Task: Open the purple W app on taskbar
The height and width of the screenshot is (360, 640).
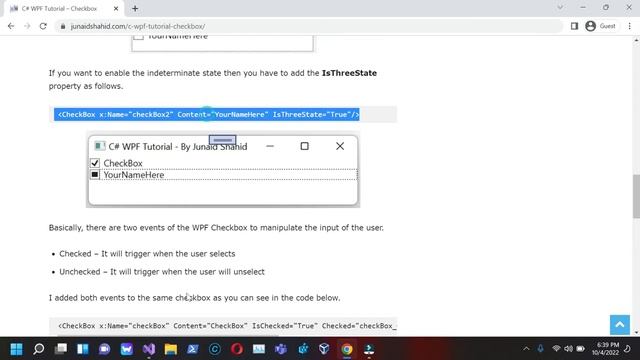Action: click(x=127, y=349)
